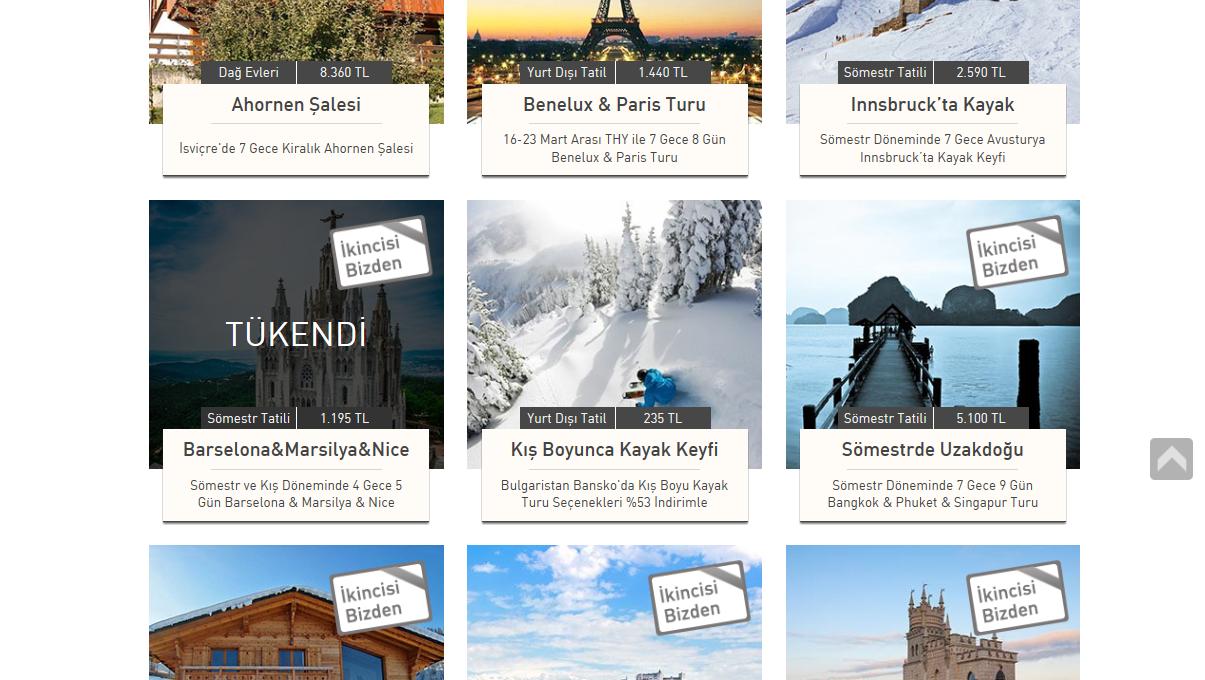The image size is (1205, 680).
Task: Open Innsbruck'ta Kayak deal title
Action: 932,105
